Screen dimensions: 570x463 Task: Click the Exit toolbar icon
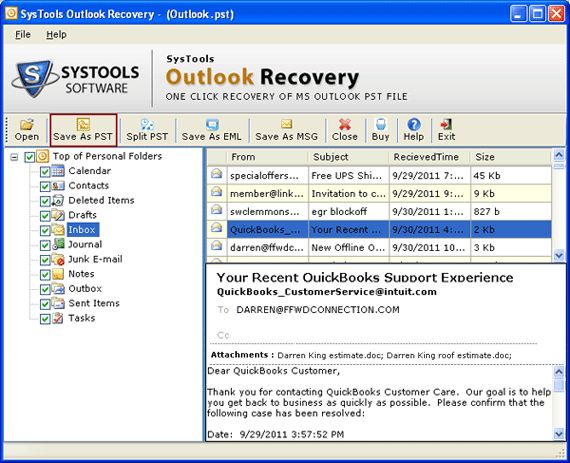(446, 124)
